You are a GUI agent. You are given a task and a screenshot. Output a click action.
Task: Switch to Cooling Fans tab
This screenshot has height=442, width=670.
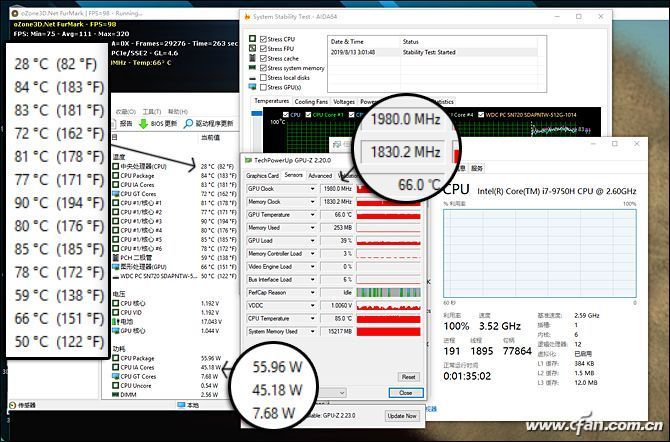point(311,102)
